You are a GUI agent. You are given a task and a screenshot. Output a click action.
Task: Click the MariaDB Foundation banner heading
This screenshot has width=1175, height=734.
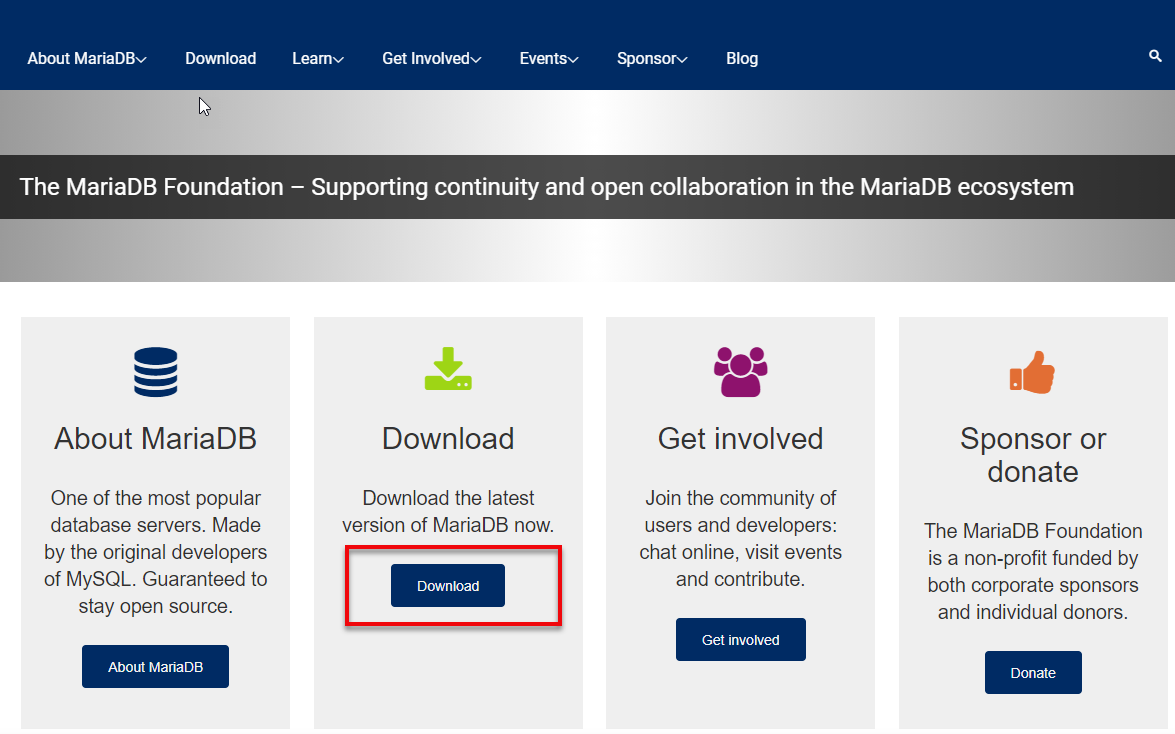pyautogui.click(x=545, y=186)
